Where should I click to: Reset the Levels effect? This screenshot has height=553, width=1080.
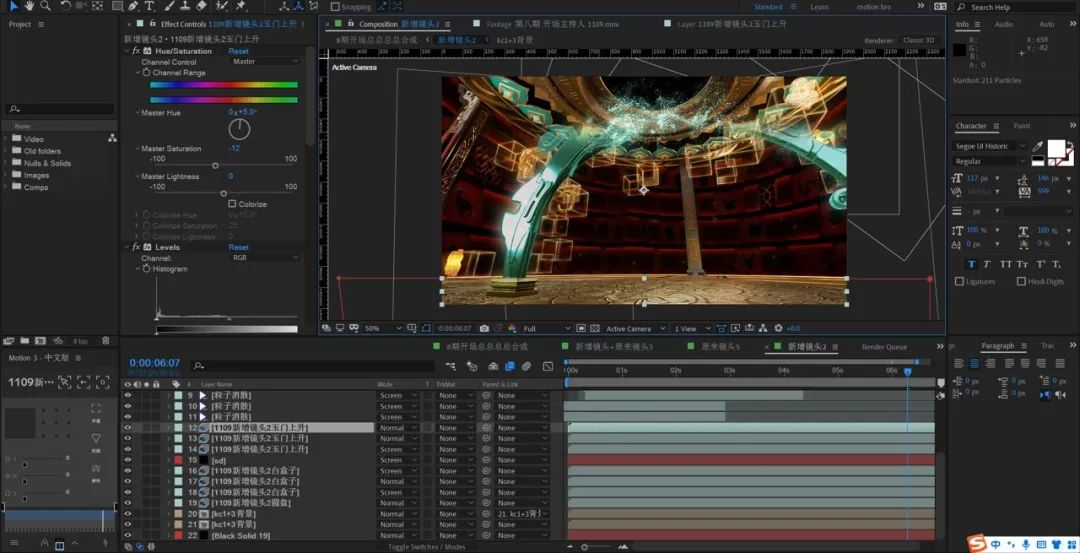pyautogui.click(x=238, y=247)
